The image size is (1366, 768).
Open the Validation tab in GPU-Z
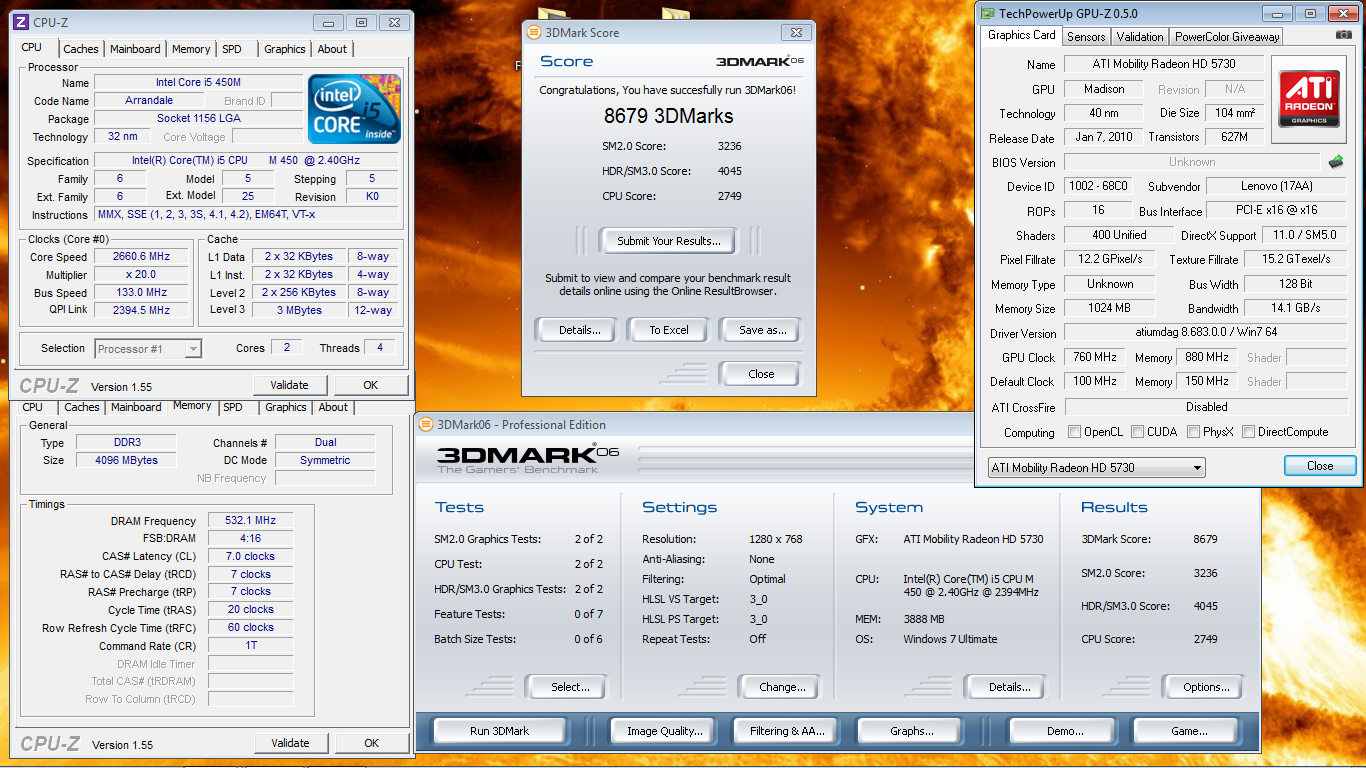[1140, 37]
